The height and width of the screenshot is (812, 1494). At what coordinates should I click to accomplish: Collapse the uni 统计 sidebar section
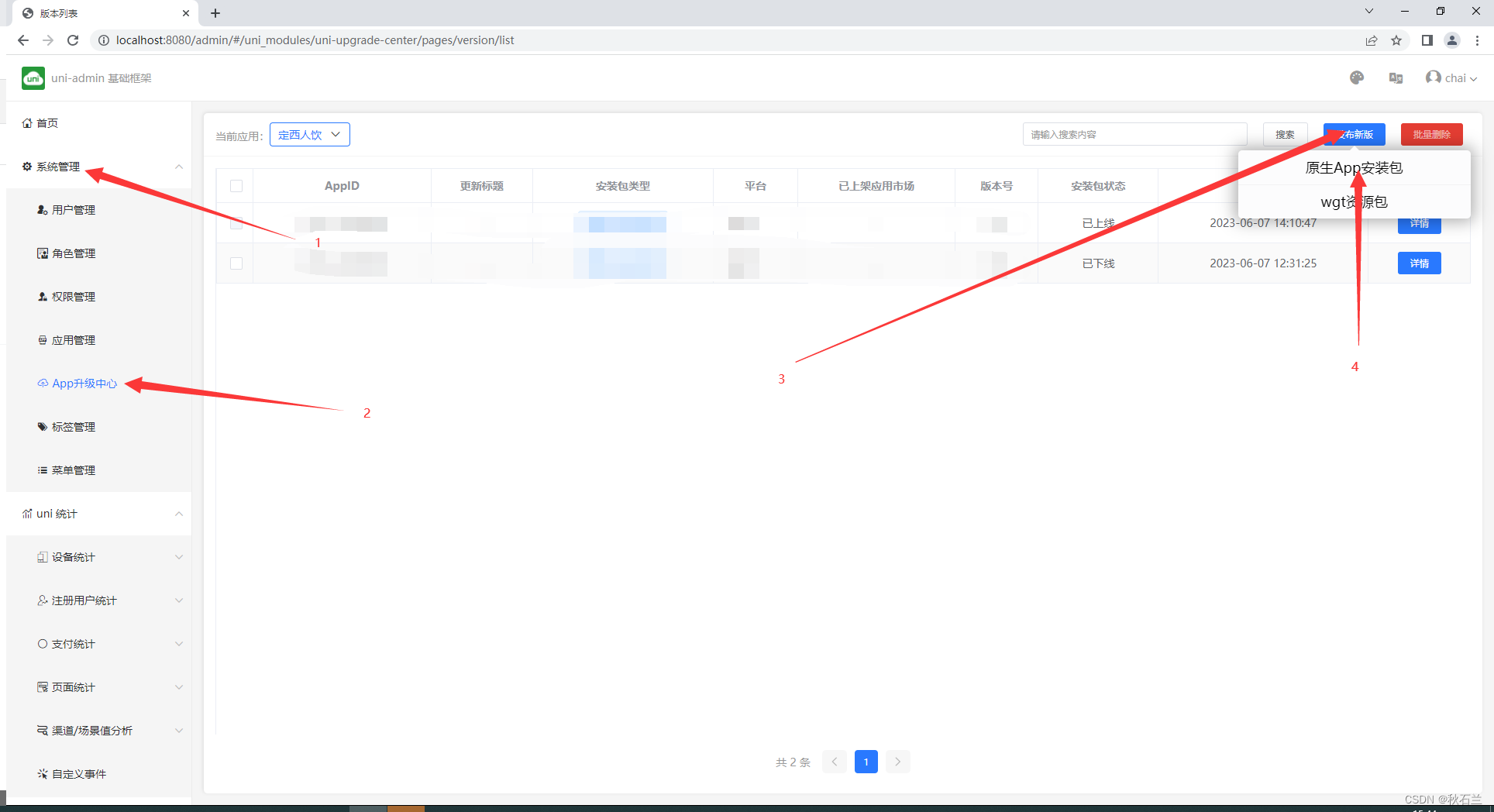(99, 514)
